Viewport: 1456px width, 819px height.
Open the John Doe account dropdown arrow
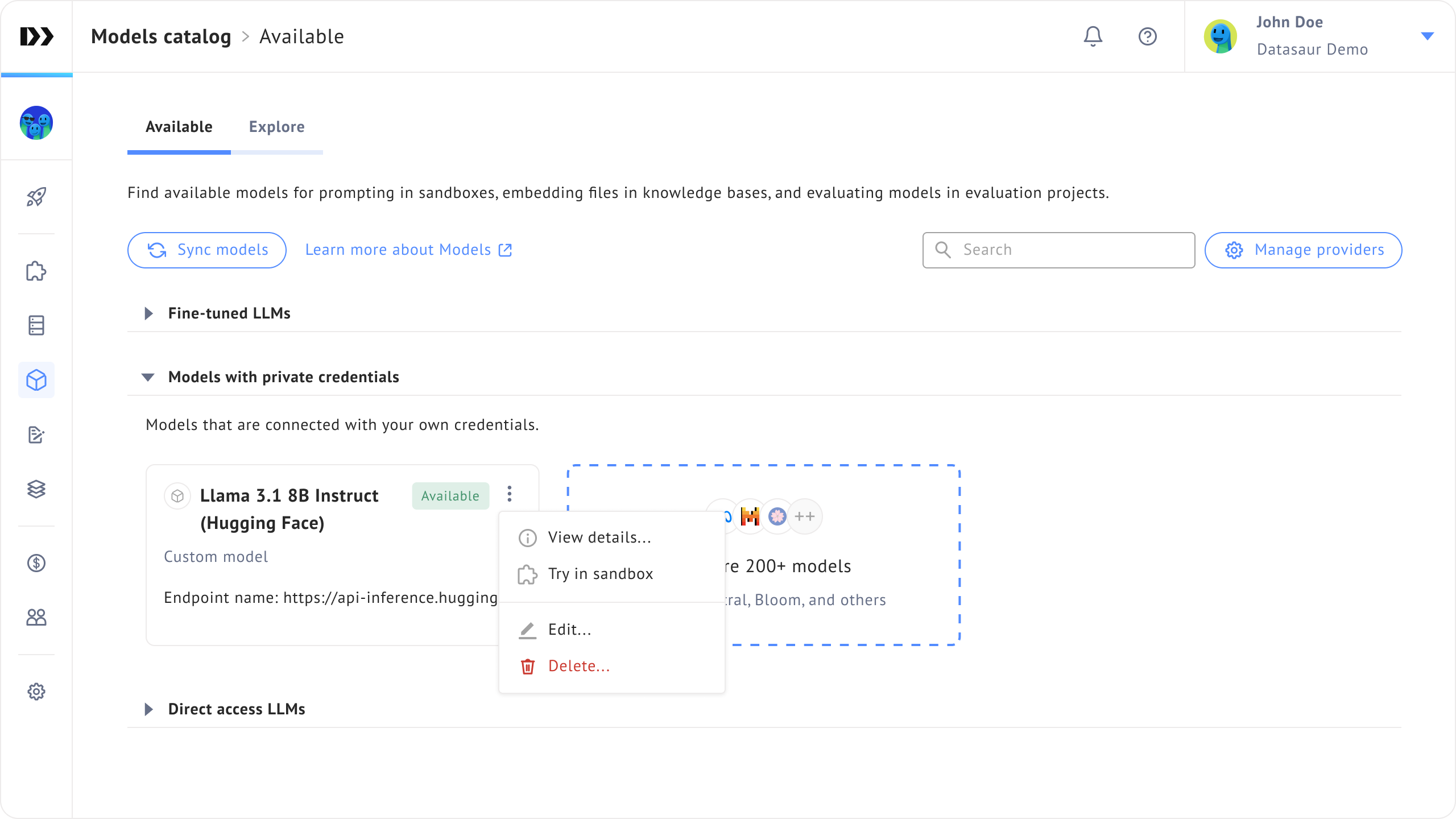tap(1427, 36)
